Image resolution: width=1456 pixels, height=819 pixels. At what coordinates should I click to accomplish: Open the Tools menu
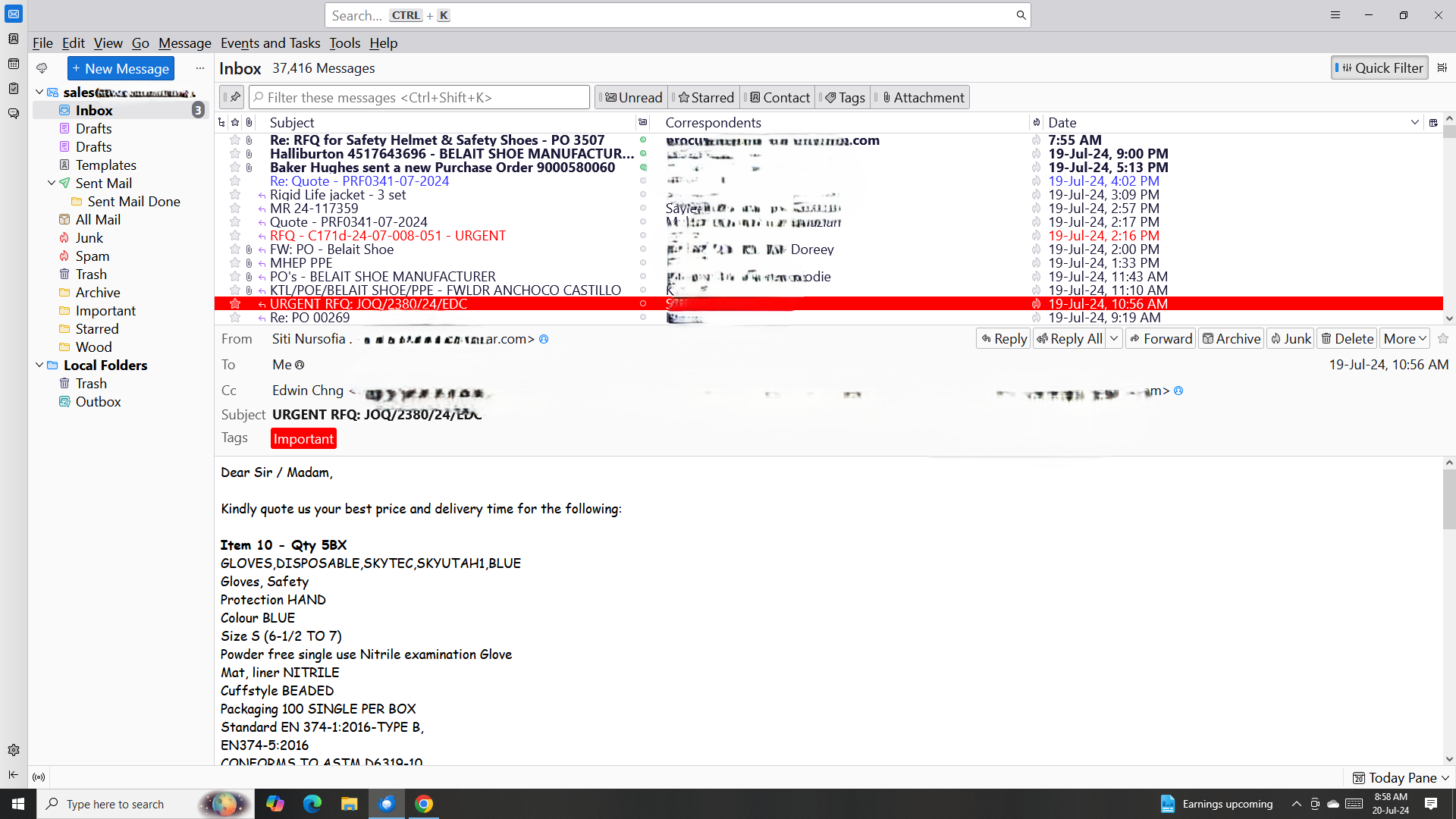[x=344, y=43]
